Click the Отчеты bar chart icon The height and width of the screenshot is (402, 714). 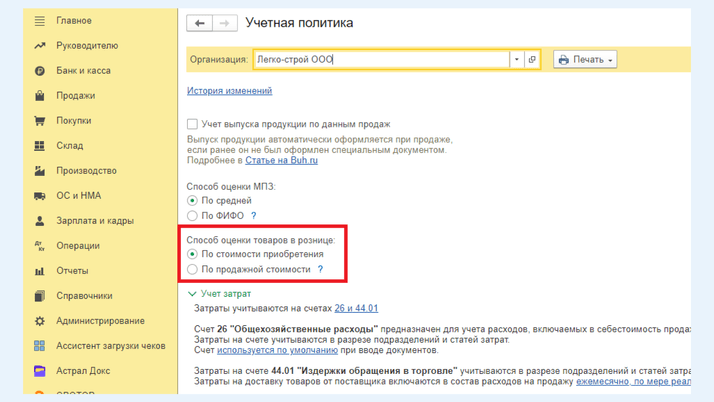pyautogui.click(x=40, y=271)
